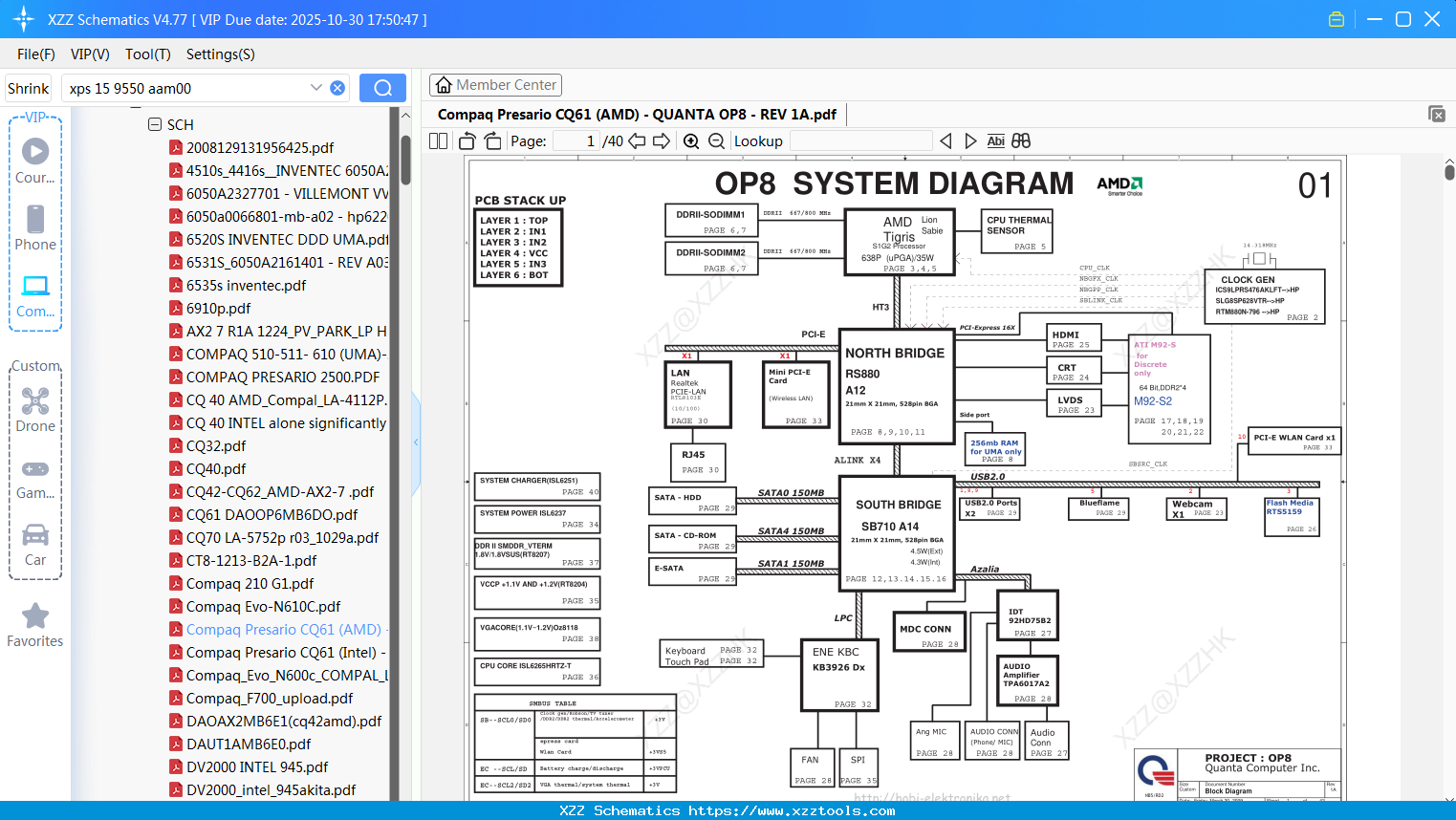This screenshot has width=1456, height=820.
Task: Click the XZZ Schematics logo in the title bar
Action: (x=24, y=19)
